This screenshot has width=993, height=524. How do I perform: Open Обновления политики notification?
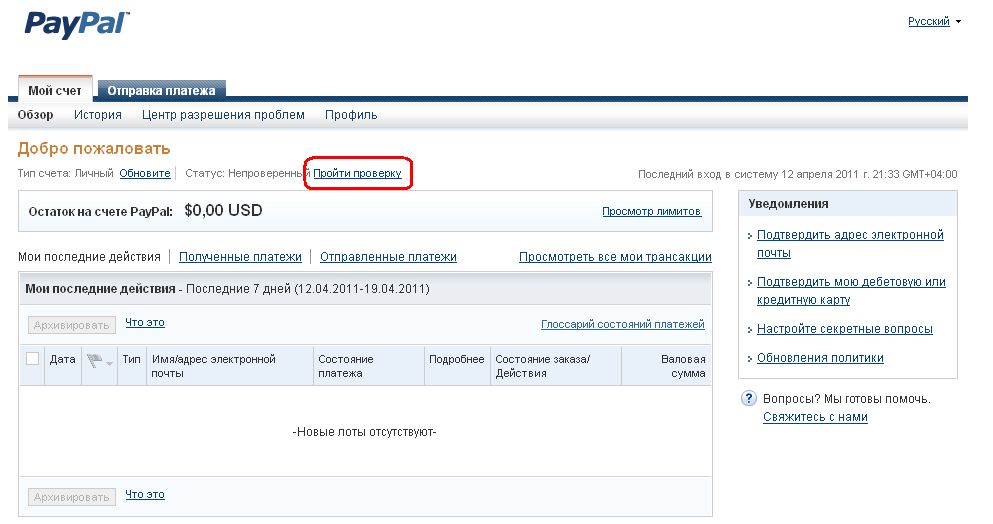(820, 358)
